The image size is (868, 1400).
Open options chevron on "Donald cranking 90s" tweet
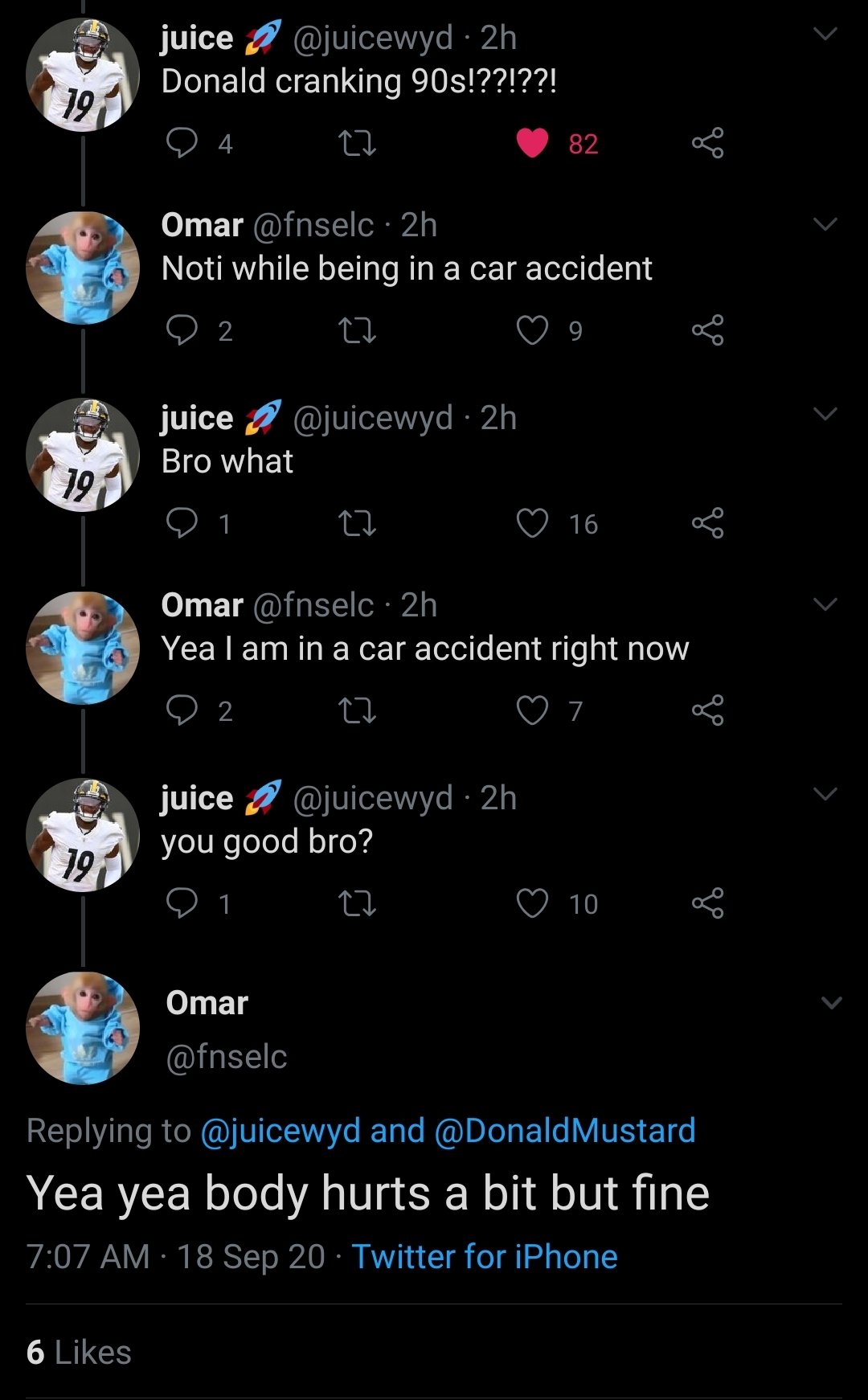(x=825, y=34)
